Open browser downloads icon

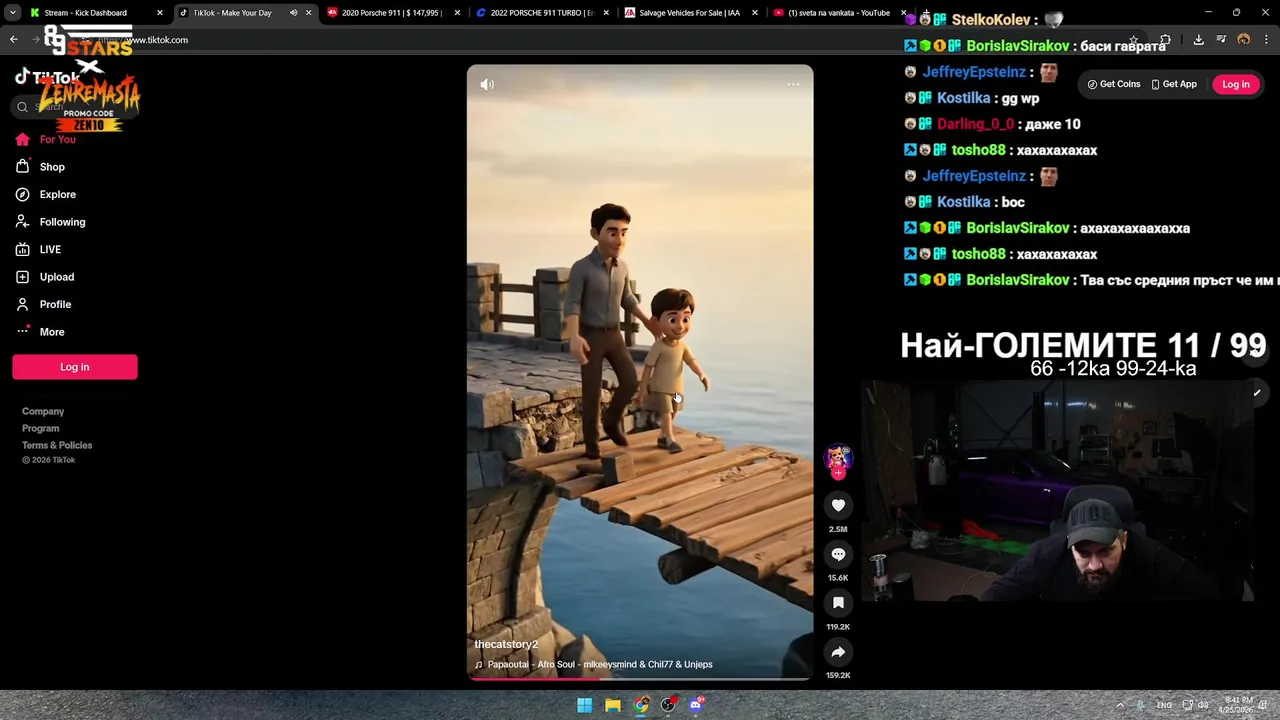point(1198,40)
